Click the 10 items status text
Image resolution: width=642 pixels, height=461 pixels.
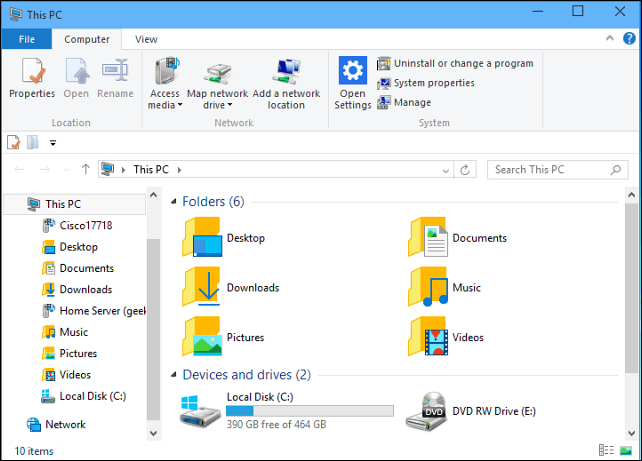point(34,451)
